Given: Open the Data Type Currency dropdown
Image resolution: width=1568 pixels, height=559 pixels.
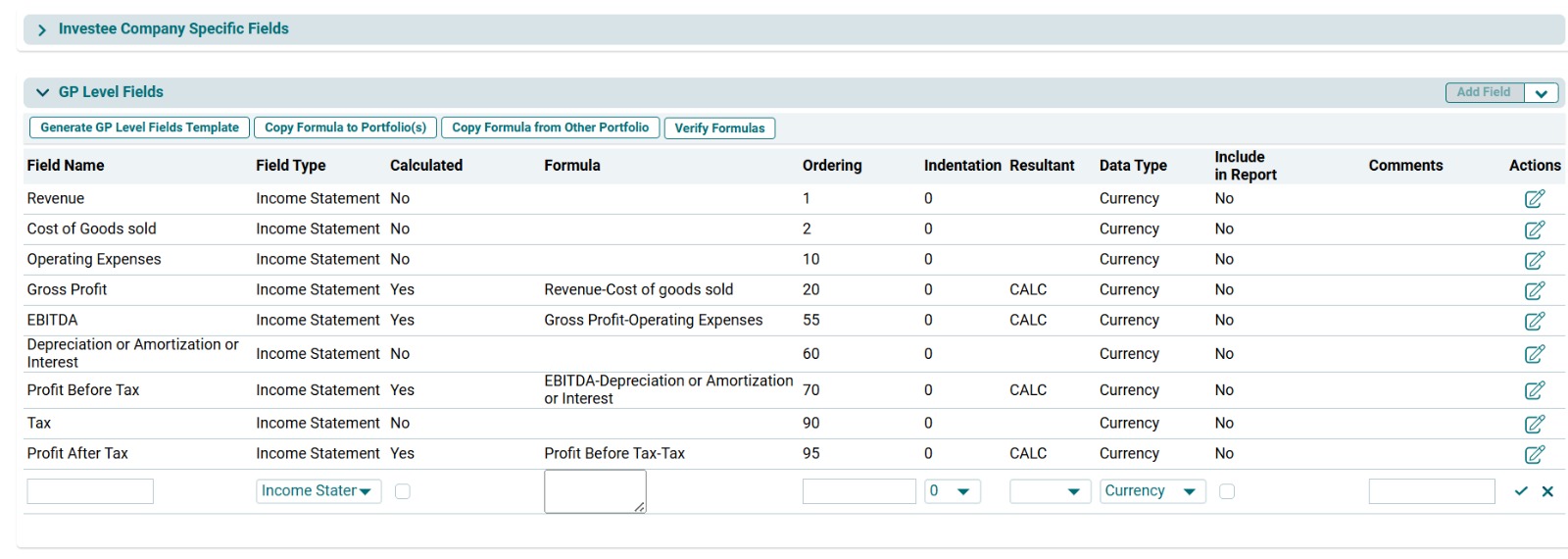Looking at the screenshot, I should (x=1151, y=491).
